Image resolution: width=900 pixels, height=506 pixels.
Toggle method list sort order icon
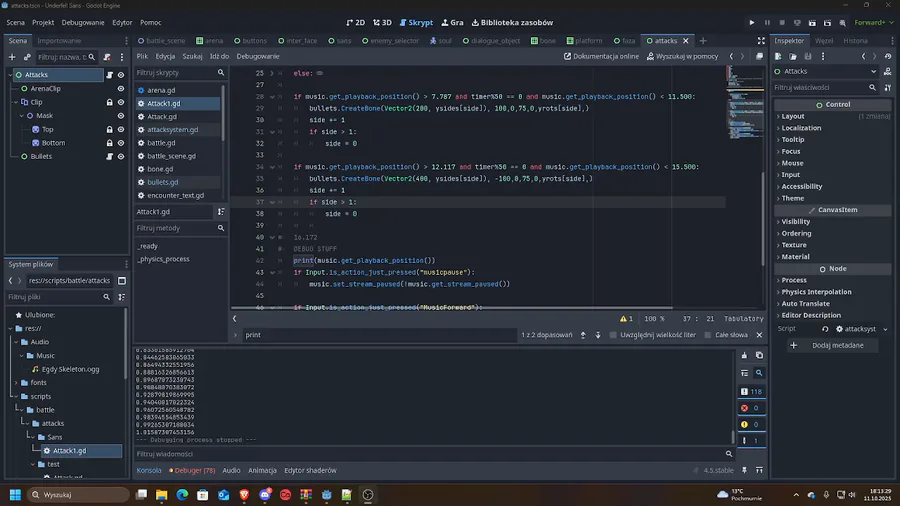221,212
